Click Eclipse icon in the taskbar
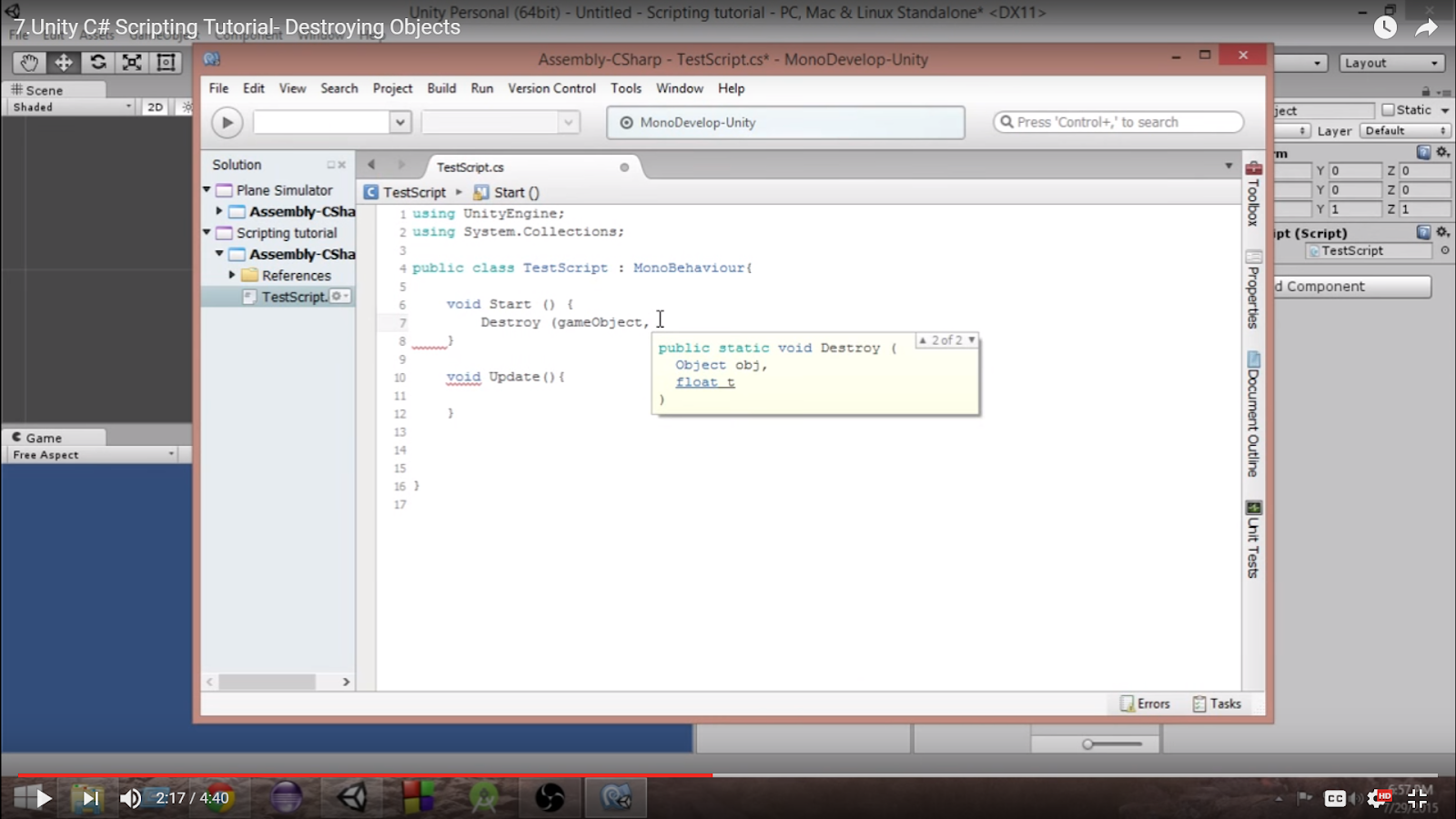This screenshot has height=819, width=1456. [286, 797]
